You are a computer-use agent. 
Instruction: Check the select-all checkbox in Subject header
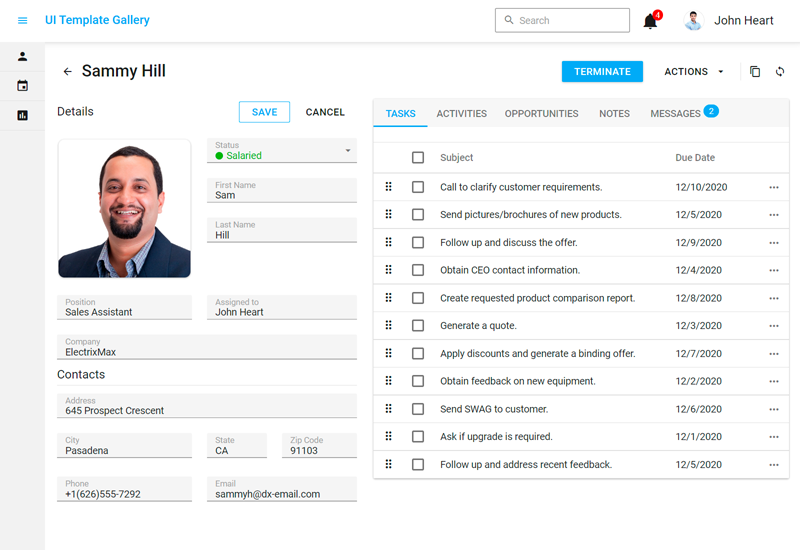[x=418, y=158]
